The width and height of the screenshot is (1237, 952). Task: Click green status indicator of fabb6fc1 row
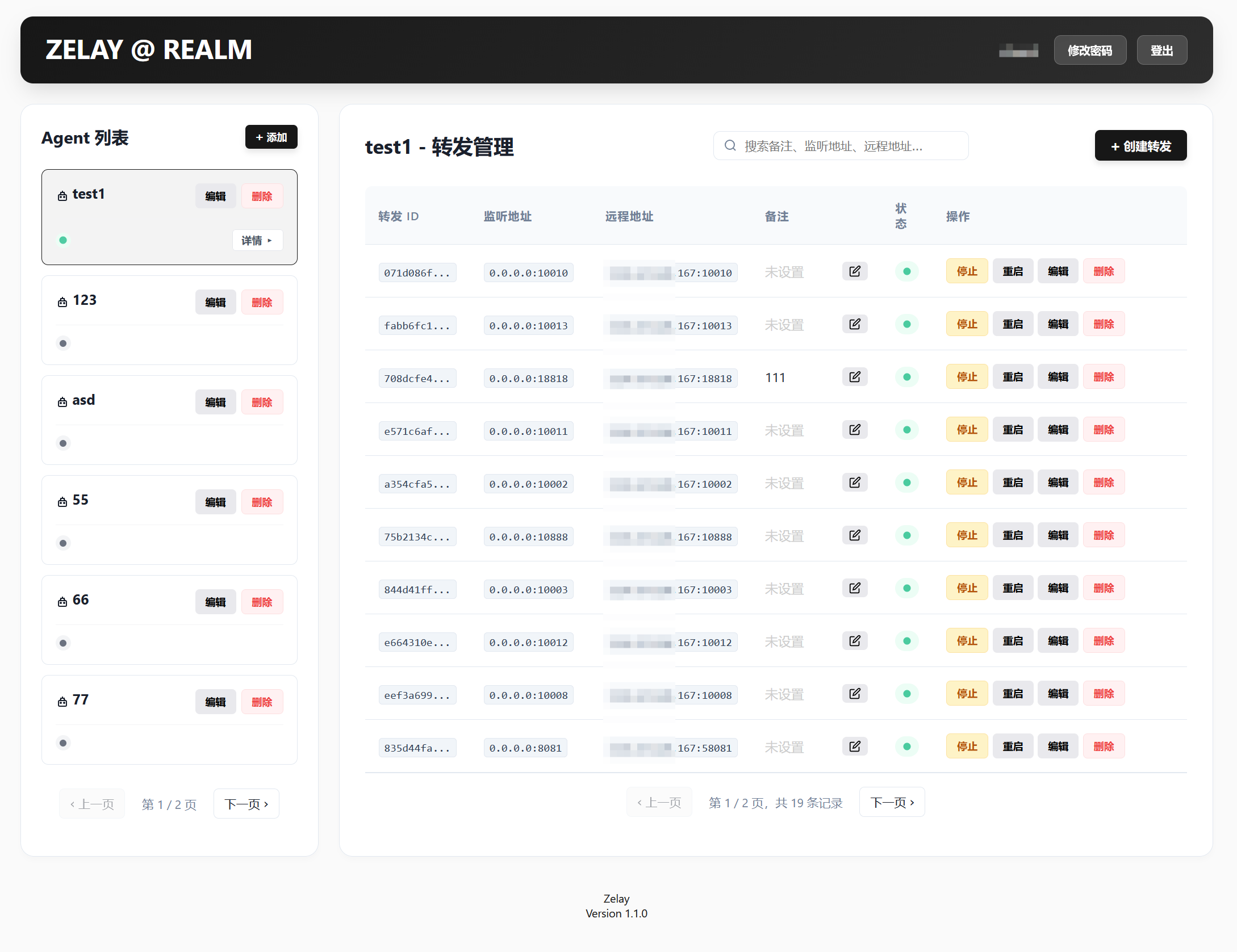[x=906, y=324]
